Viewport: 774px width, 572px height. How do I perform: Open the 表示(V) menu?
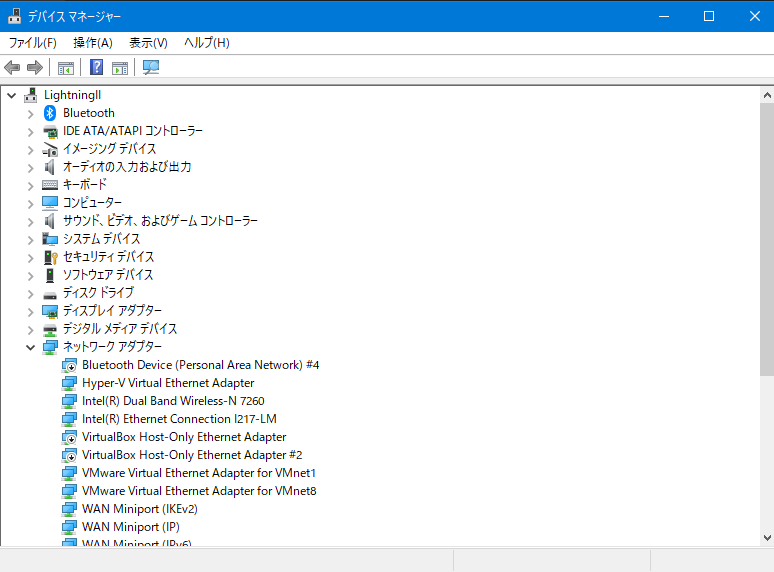[148, 43]
